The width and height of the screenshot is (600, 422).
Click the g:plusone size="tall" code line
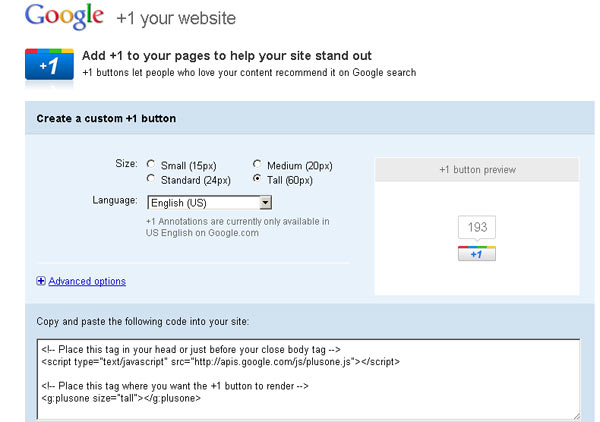tap(121, 398)
